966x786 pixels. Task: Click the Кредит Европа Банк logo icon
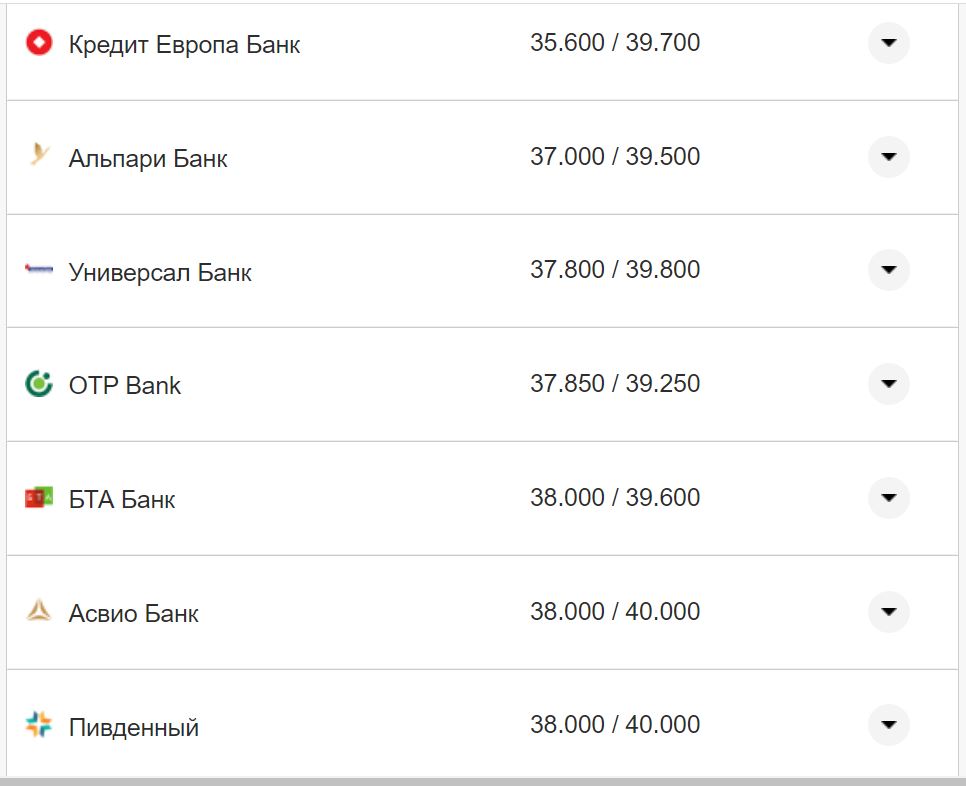pyautogui.click(x=38, y=44)
